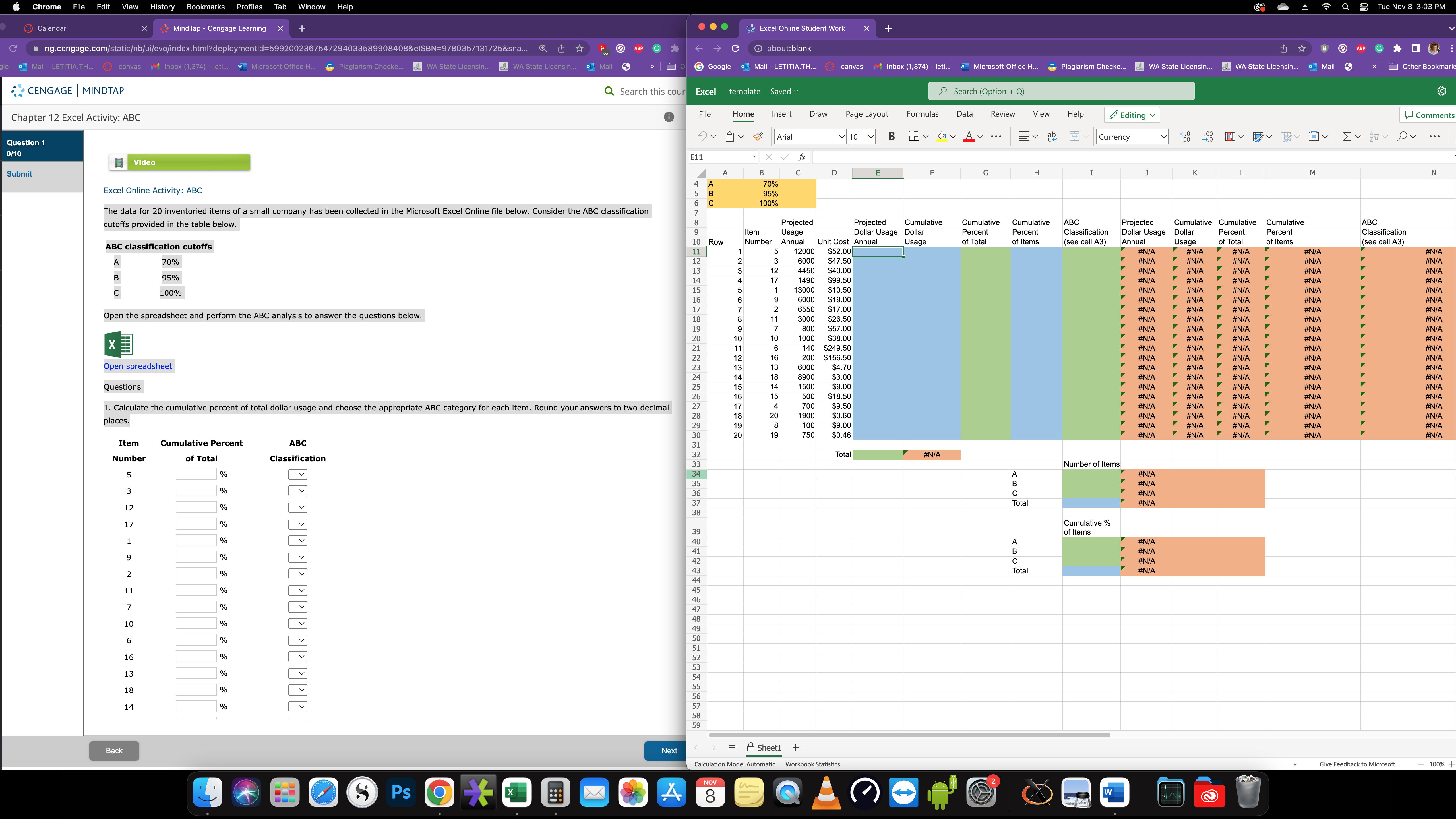The width and height of the screenshot is (1456, 819).
Task: Click the Open spreadsheet link
Action: click(x=137, y=366)
